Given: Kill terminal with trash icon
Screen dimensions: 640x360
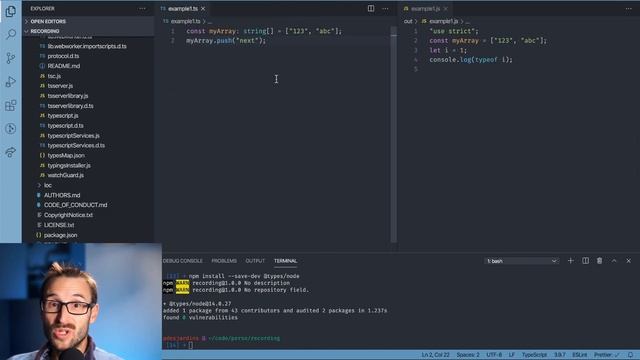Looking at the screenshot, I should point(599,261).
